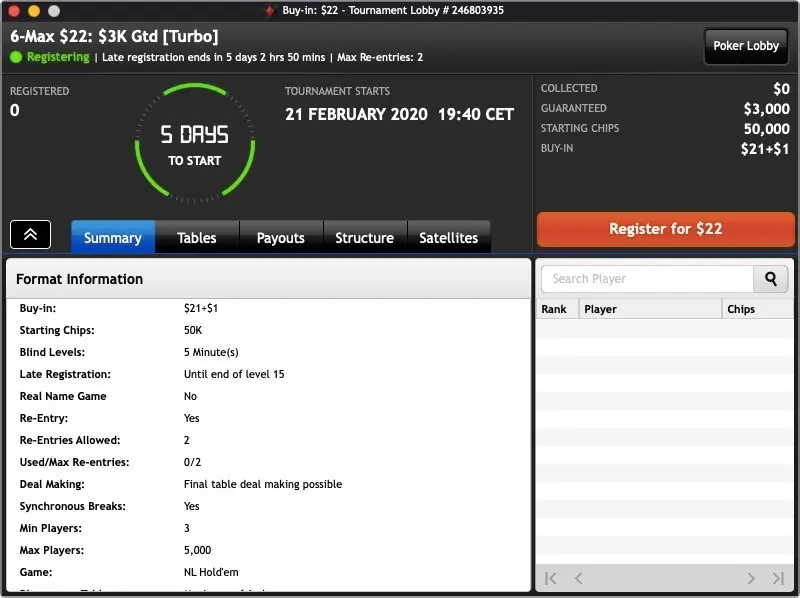
Task: Go to previous page of player rankings
Action: 578,578
